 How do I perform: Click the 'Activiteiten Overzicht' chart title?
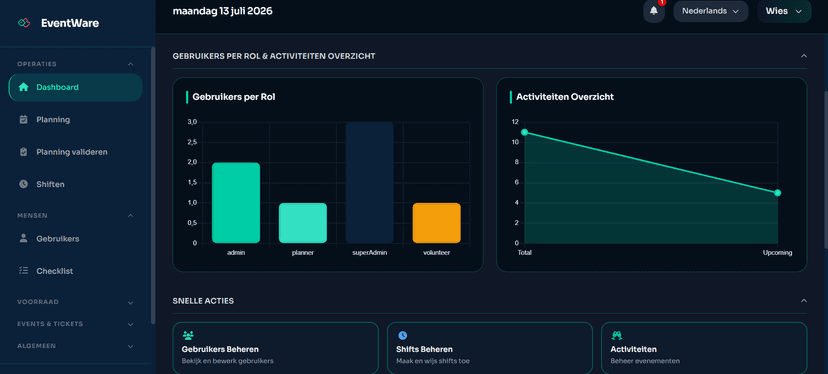(564, 97)
